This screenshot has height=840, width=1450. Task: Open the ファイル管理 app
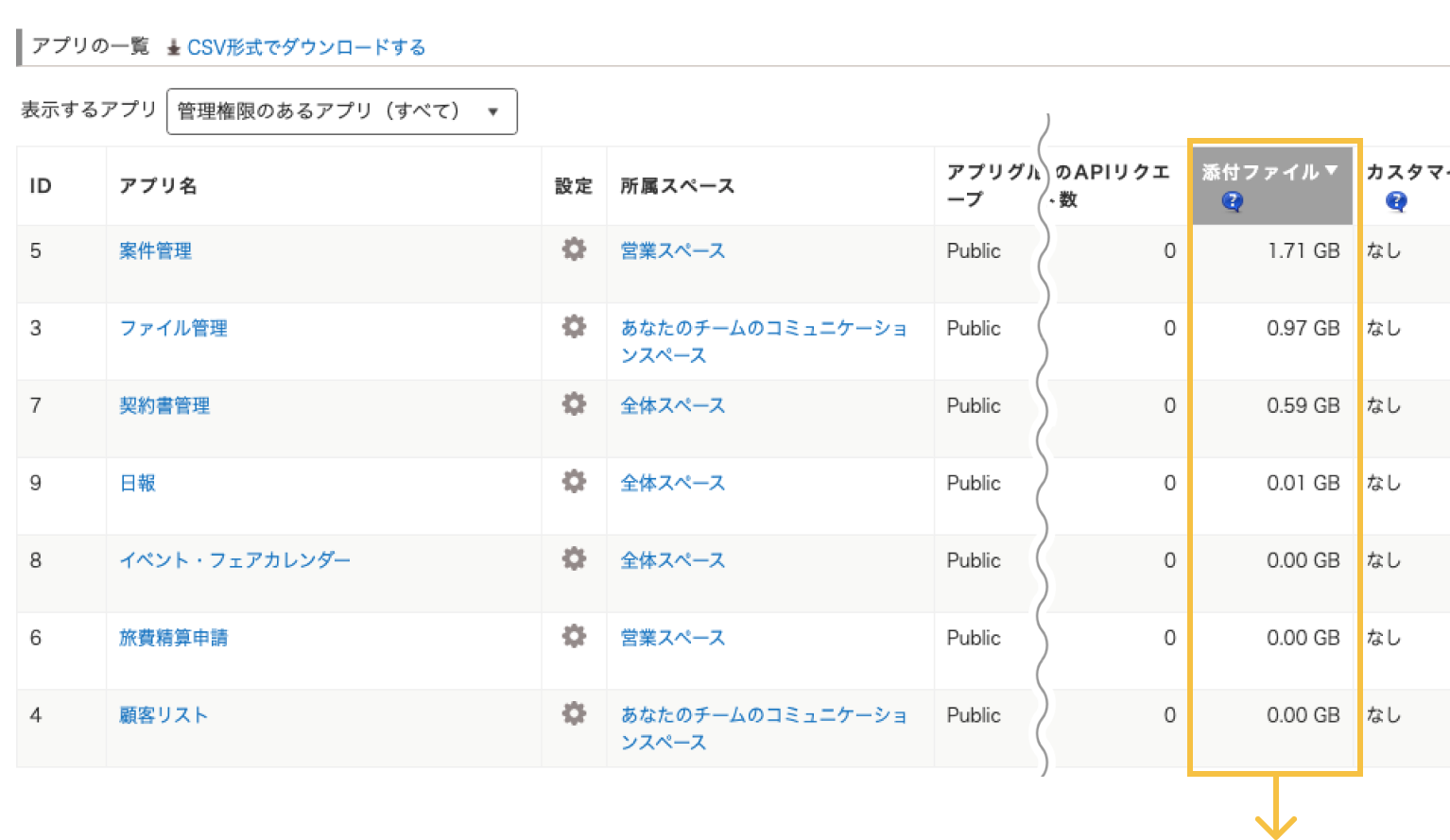174,328
